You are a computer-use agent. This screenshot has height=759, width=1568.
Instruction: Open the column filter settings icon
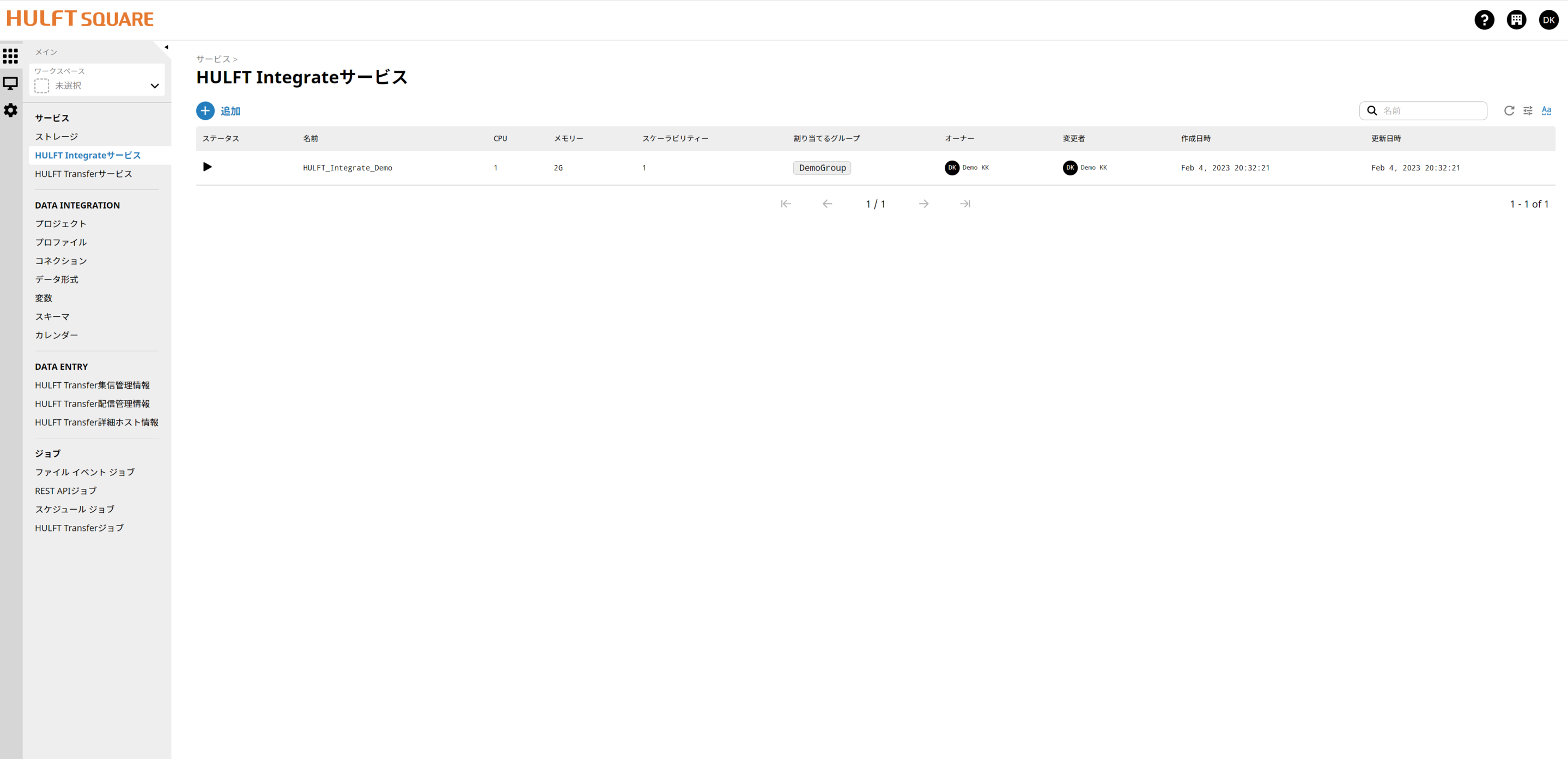click(x=1528, y=111)
